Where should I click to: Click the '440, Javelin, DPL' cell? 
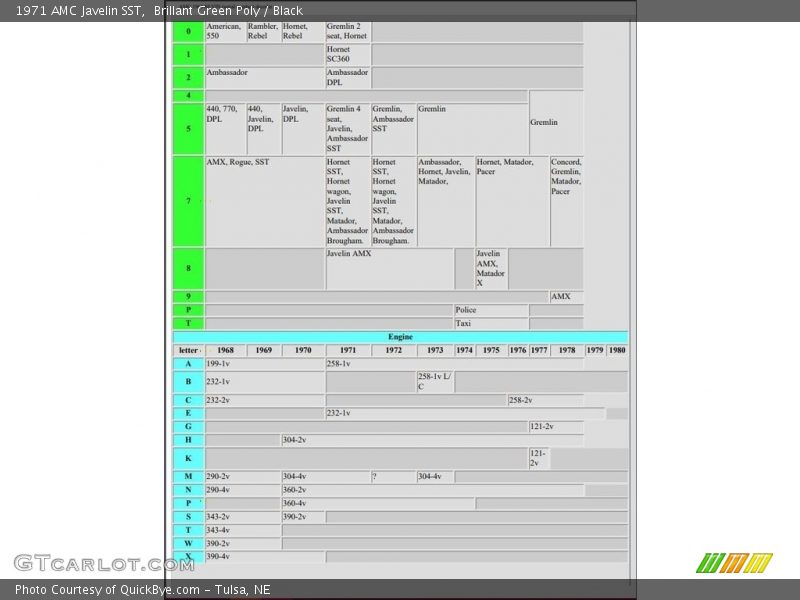click(x=264, y=129)
